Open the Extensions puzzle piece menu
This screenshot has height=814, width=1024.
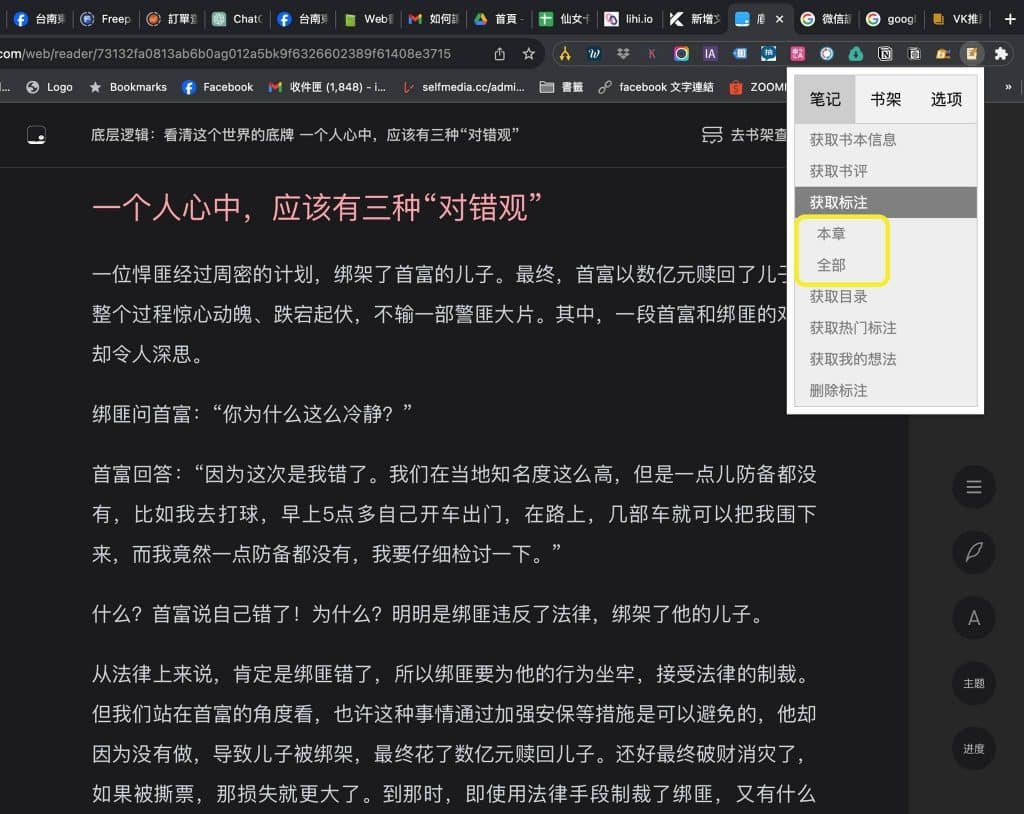pos(1000,54)
